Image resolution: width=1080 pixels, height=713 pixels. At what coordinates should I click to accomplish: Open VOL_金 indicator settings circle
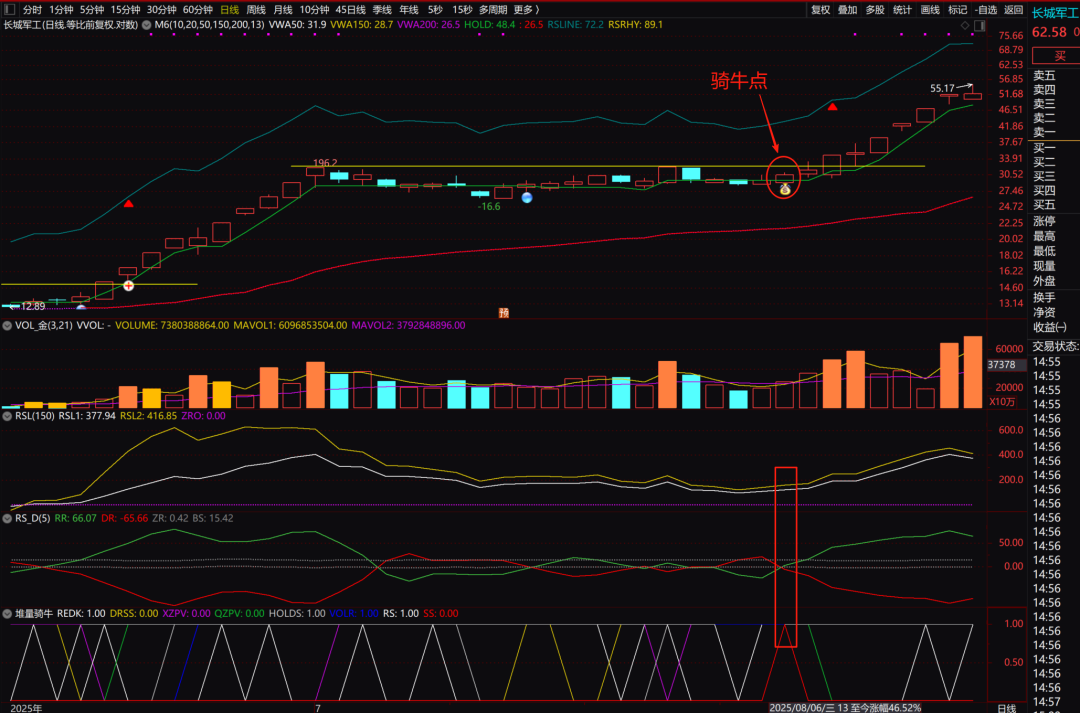pyautogui.click(x=7, y=325)
